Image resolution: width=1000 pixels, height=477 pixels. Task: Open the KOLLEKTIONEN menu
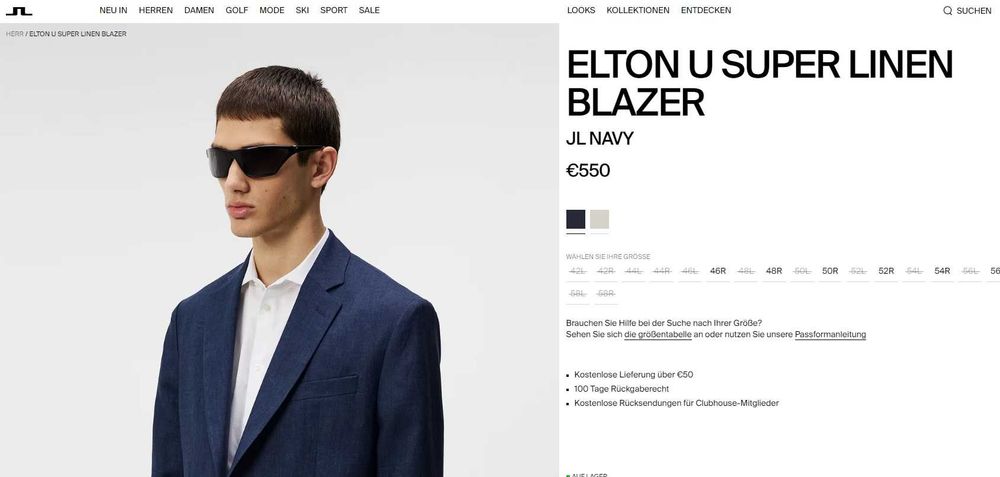pos(638,10)
